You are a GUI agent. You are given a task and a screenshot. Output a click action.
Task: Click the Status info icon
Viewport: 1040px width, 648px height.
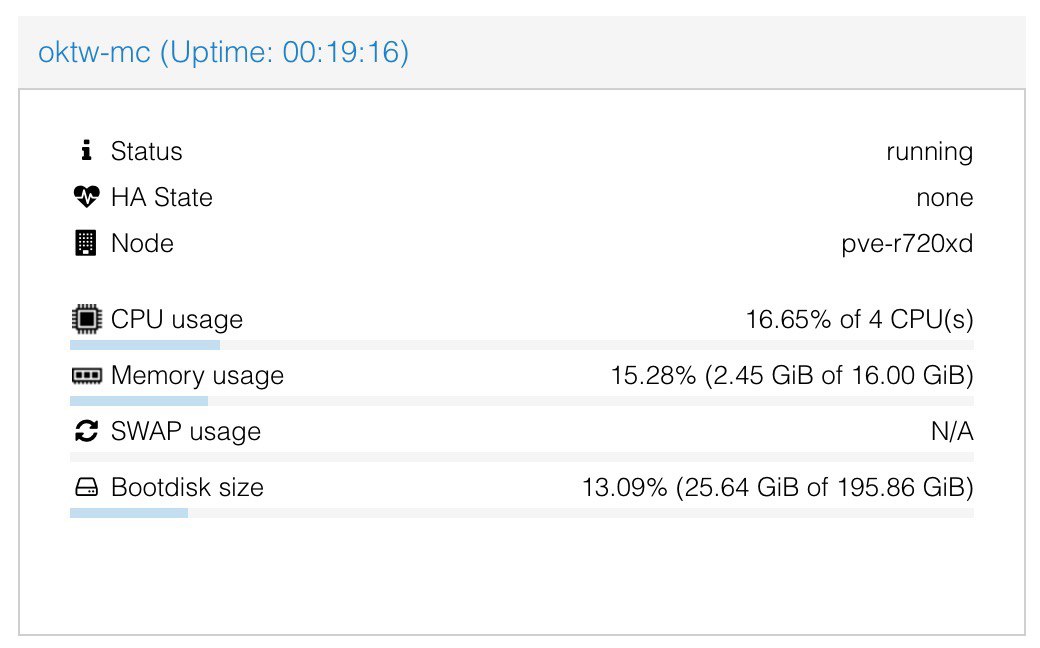(86, 151)
